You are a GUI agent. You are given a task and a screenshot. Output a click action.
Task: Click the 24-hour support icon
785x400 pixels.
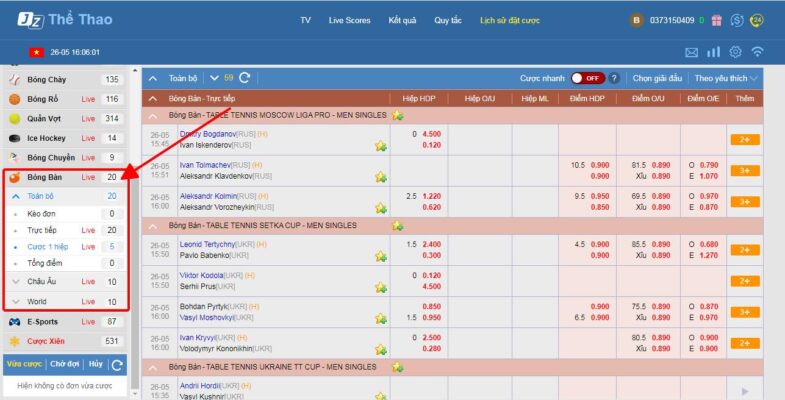pyautogui.click(x=757, y=20)
